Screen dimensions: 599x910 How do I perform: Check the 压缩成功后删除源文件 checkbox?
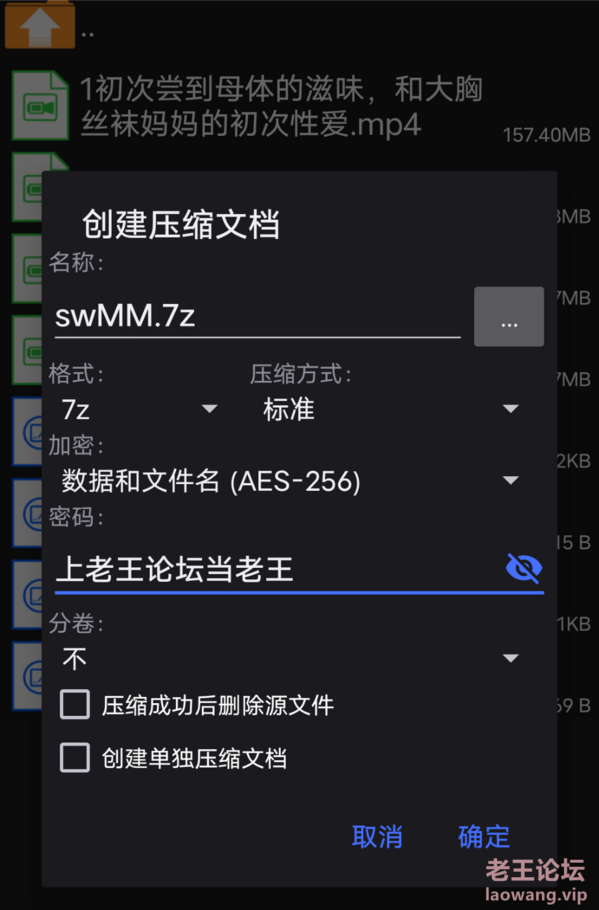tap(75, 705)
